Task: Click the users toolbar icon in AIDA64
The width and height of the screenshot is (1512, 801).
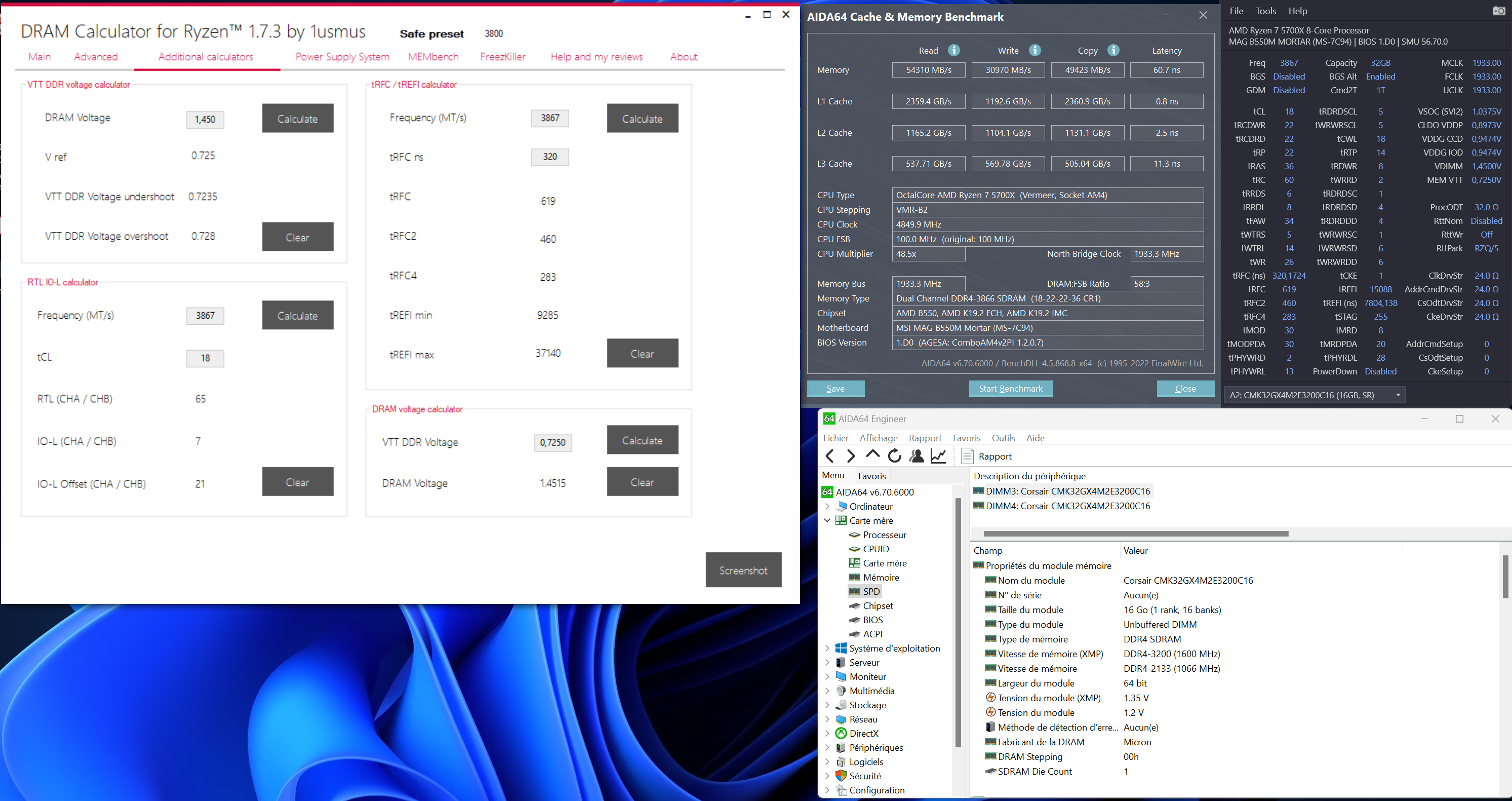Action: [x=916, y=456]
